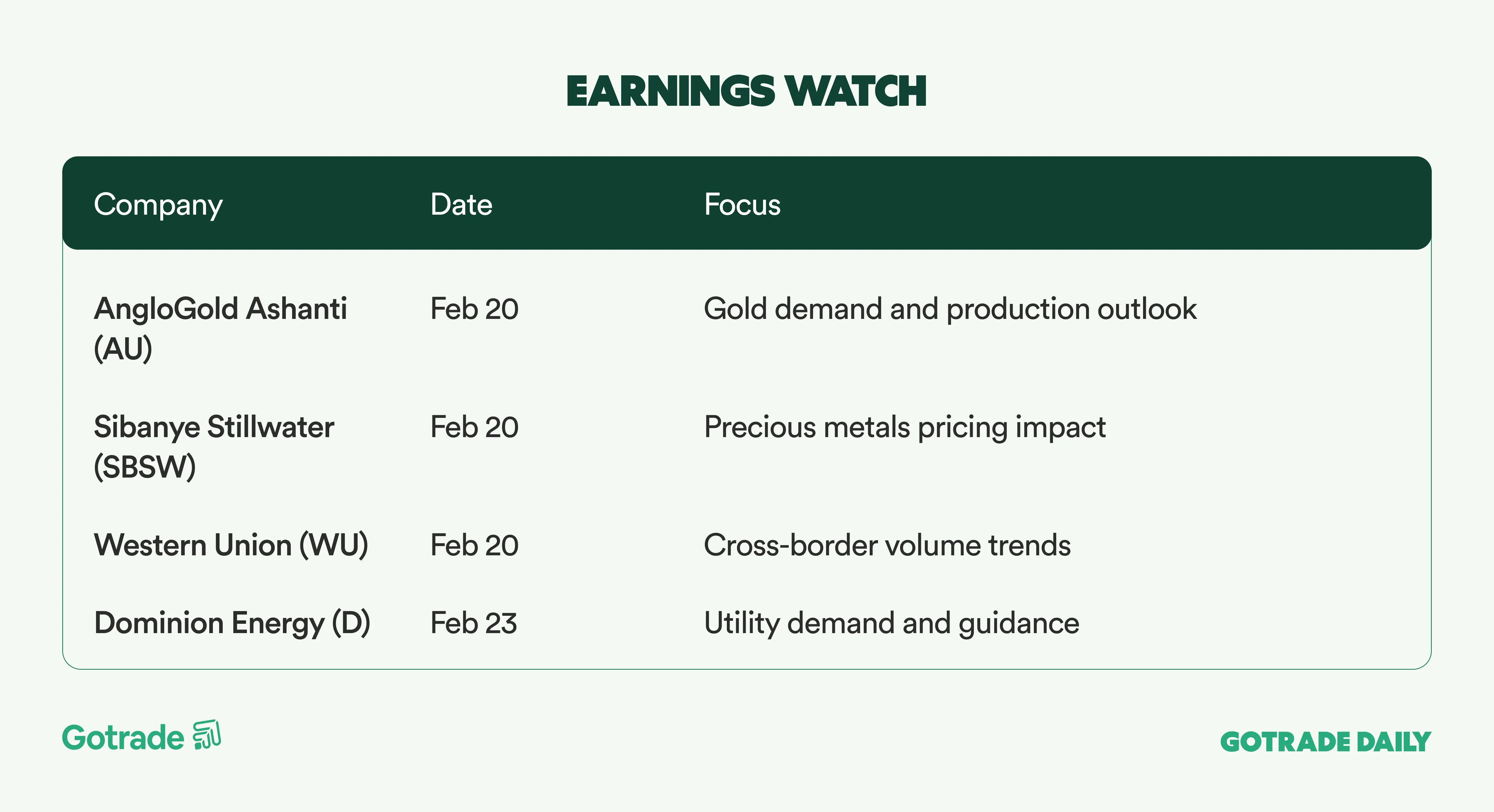Select the Date column header
Viewport: 1494px width, 812px height.
(461, 205)
